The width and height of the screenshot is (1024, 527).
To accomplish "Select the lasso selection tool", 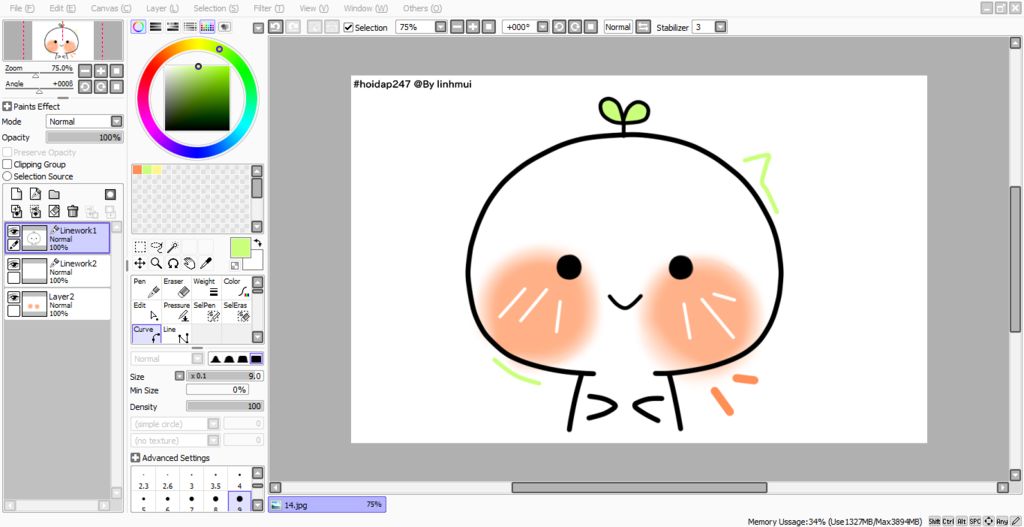I will (x=157, y=247).
